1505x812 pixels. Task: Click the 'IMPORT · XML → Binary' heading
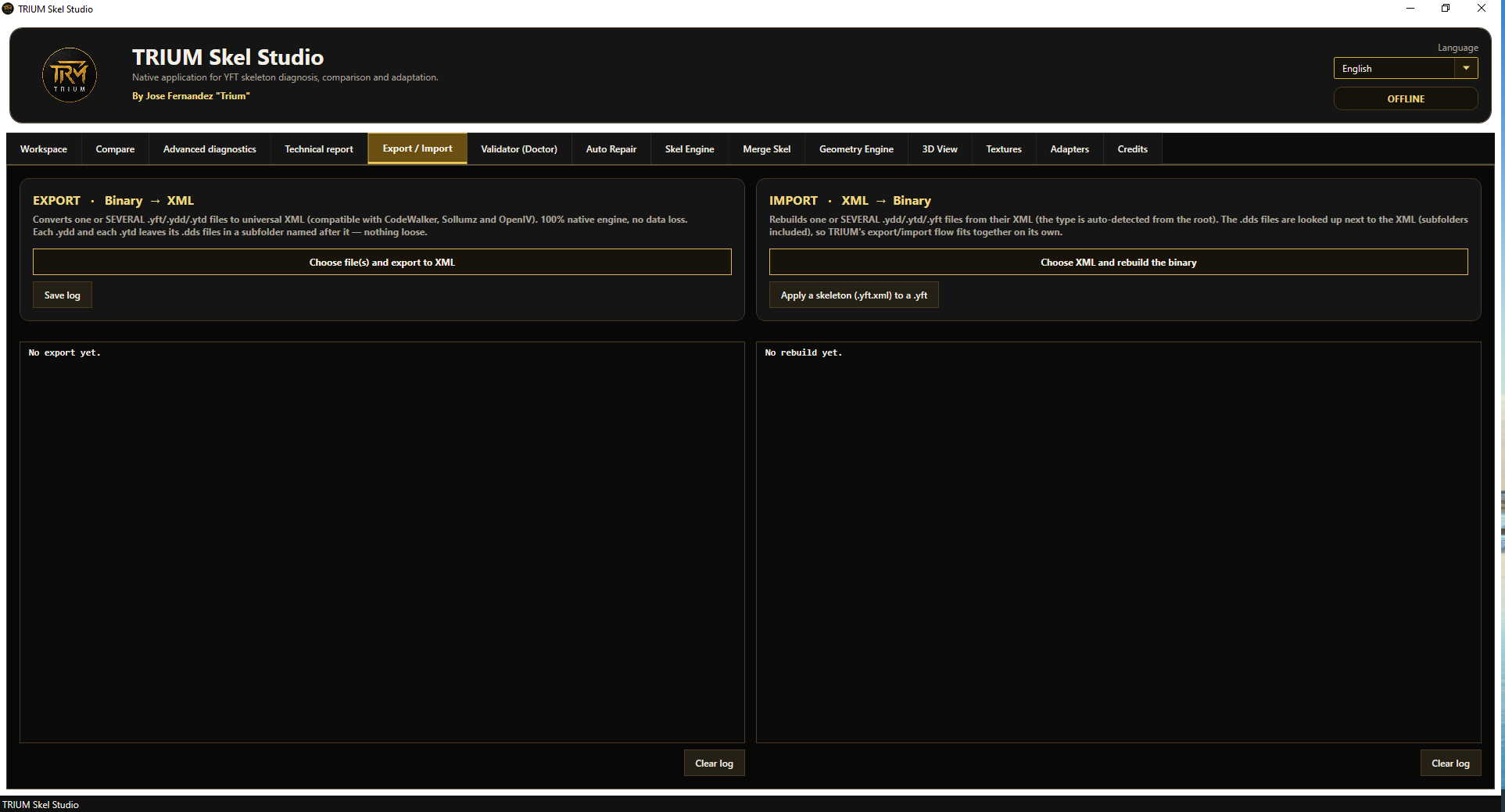(850, 200)
